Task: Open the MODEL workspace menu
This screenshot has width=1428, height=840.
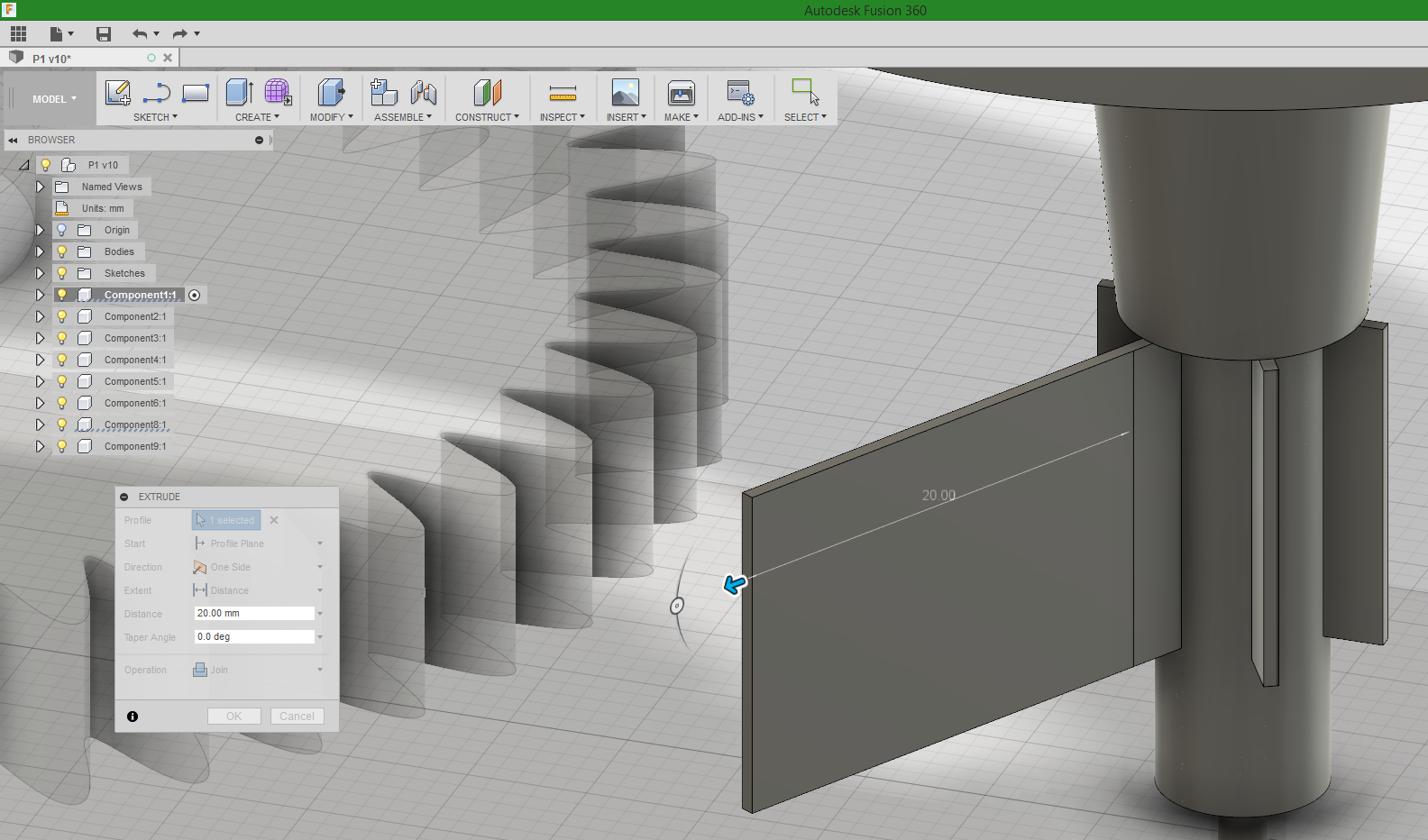Action: coord(54,99)
